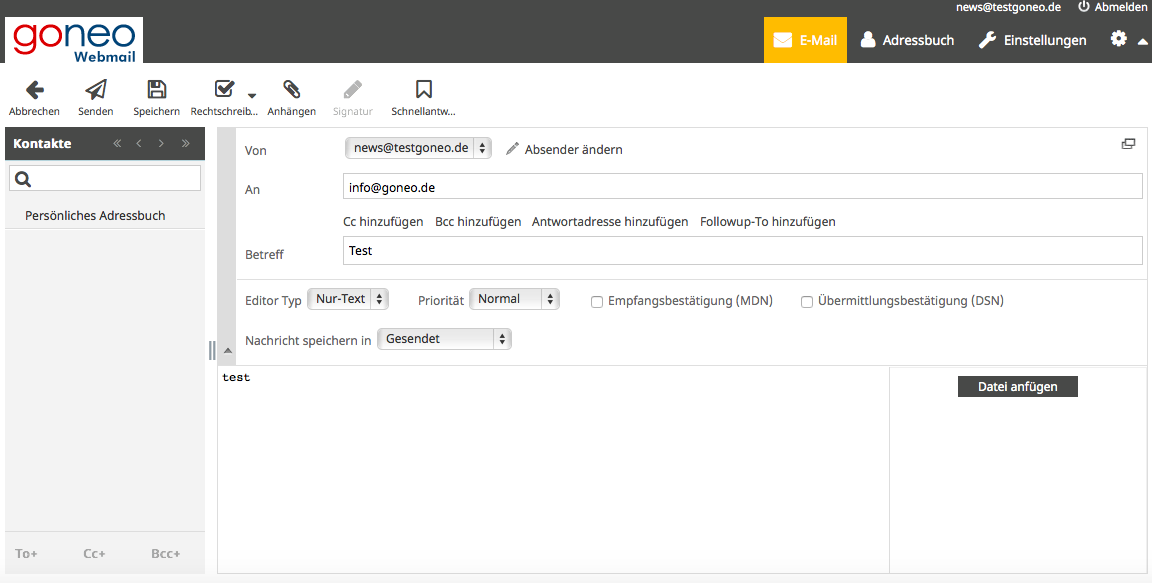The image size is (1152, 583).
Task: Open the Von sender address dropdown
Action: [418, 148]
